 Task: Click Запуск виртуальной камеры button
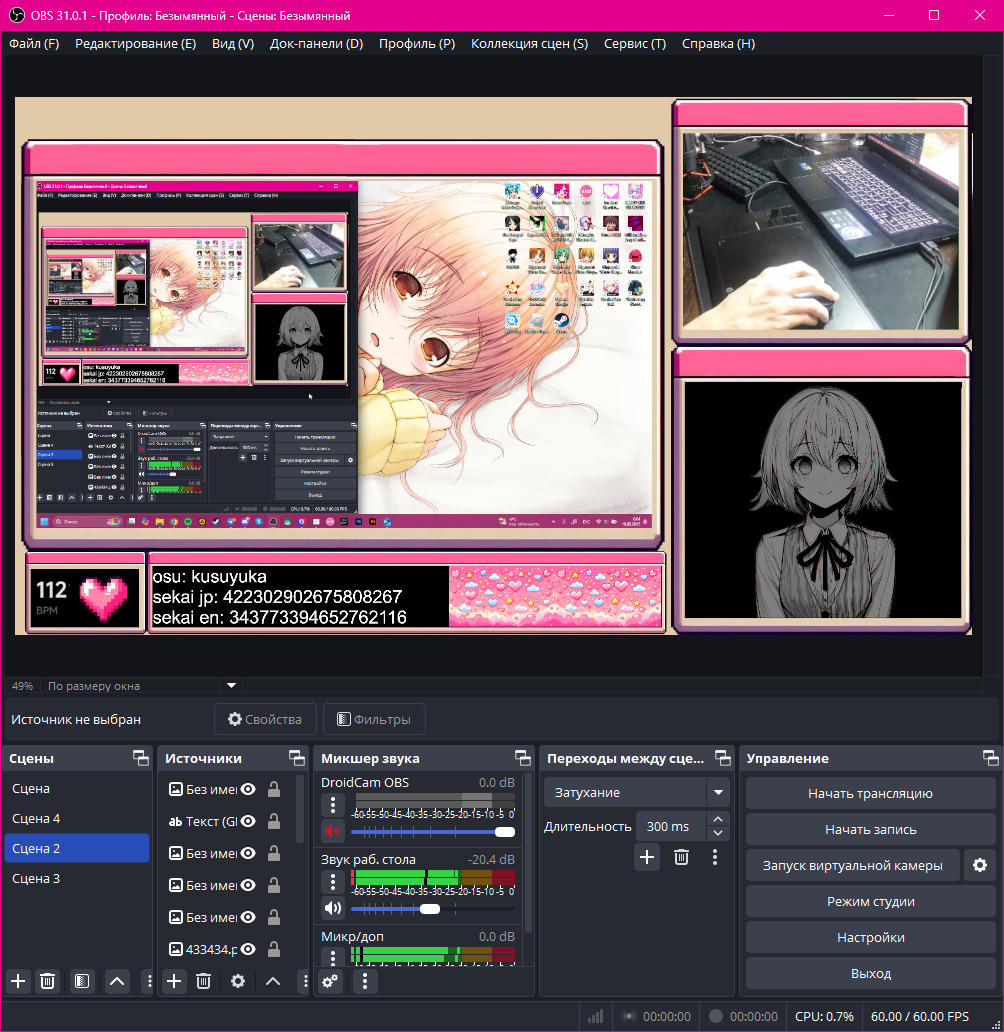[853, 865]
